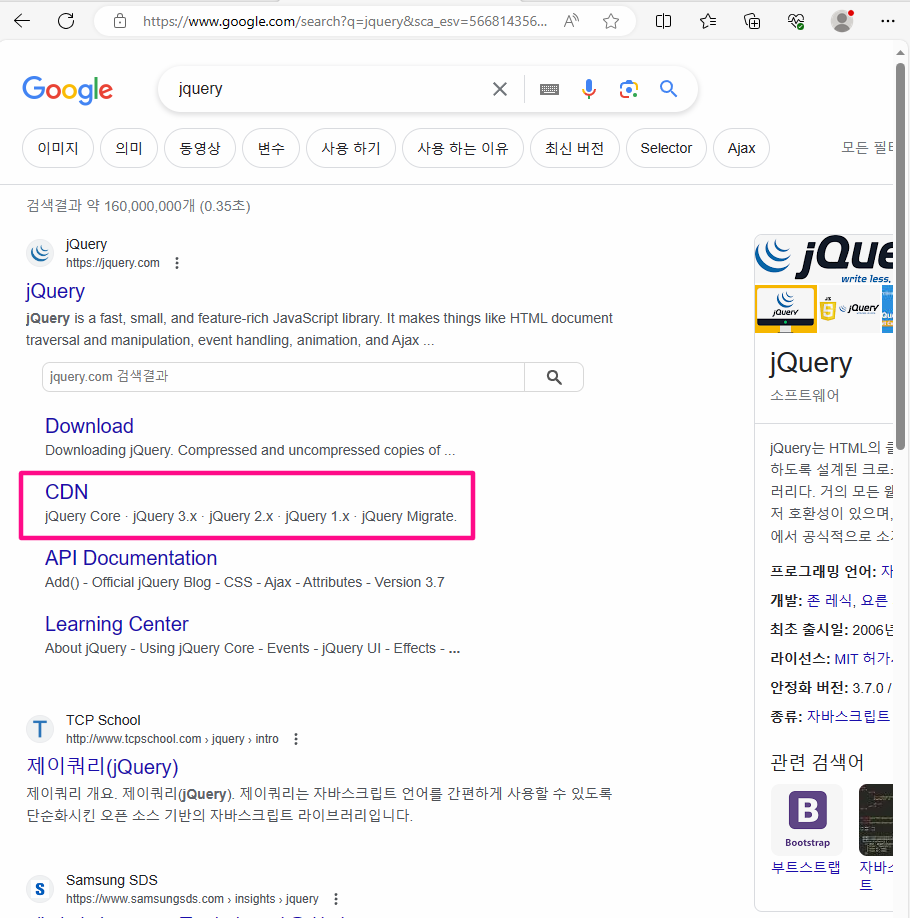Viewport: 910px width, 918px height.
Task: Click the Samsung SDS favicon
Action: pyautogui.click(x=40, y=889)
